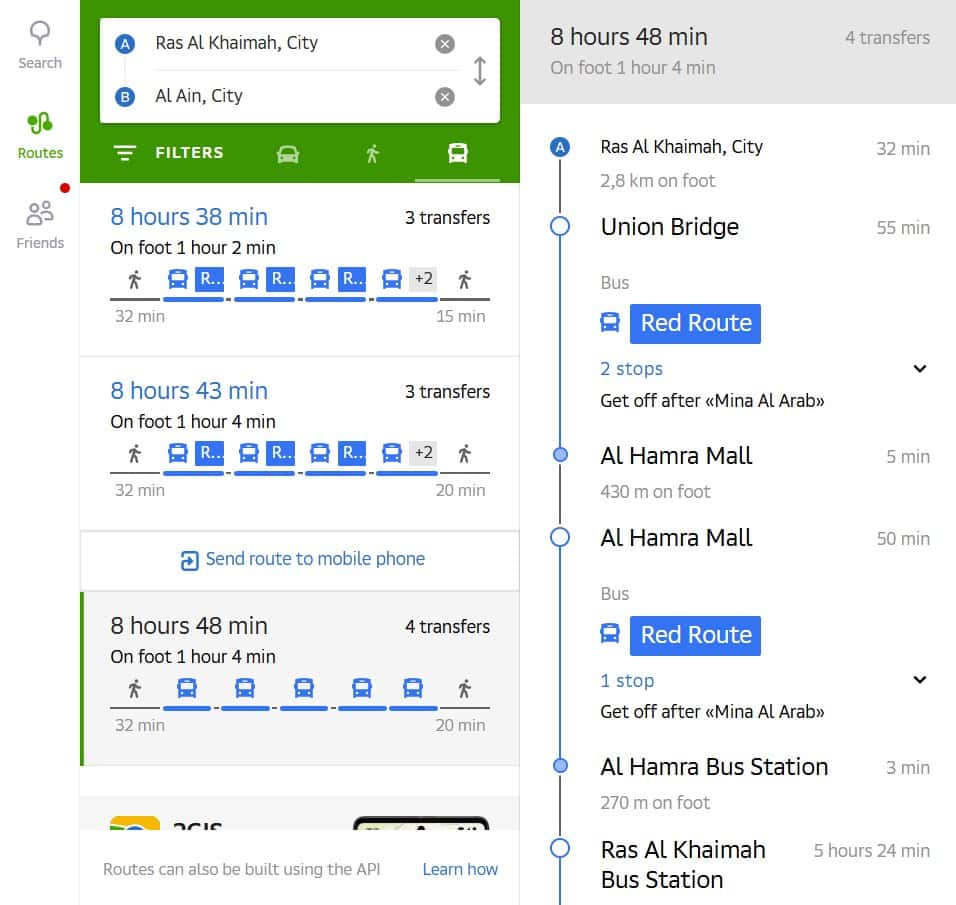Click the 2GIS app promo banner

(300, 814)
